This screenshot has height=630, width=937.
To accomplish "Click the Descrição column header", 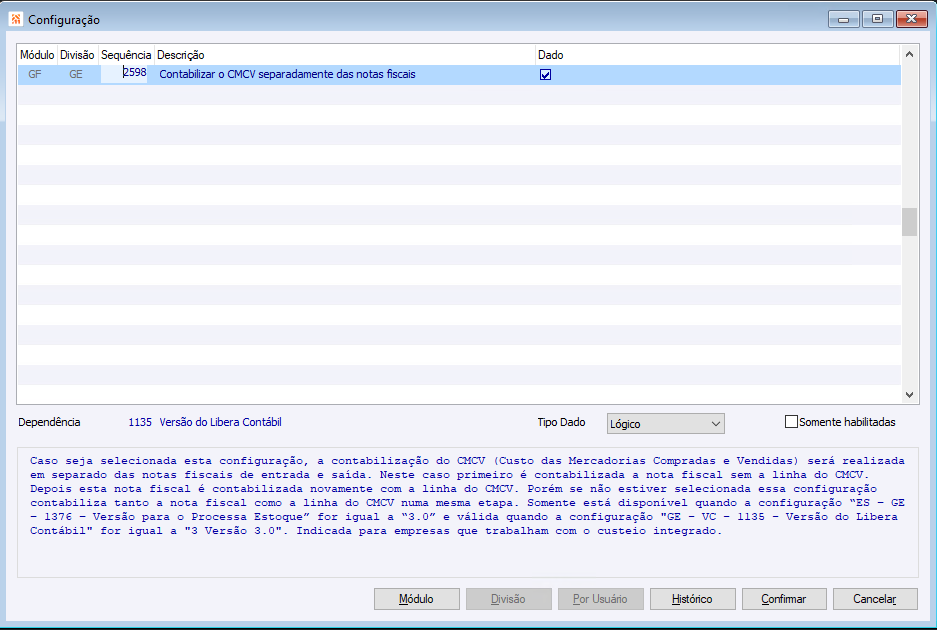I will 344,55.
